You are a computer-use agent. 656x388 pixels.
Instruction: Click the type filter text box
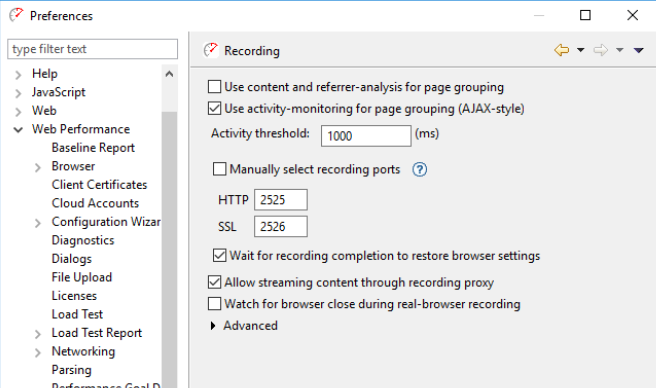click(92, 49)
